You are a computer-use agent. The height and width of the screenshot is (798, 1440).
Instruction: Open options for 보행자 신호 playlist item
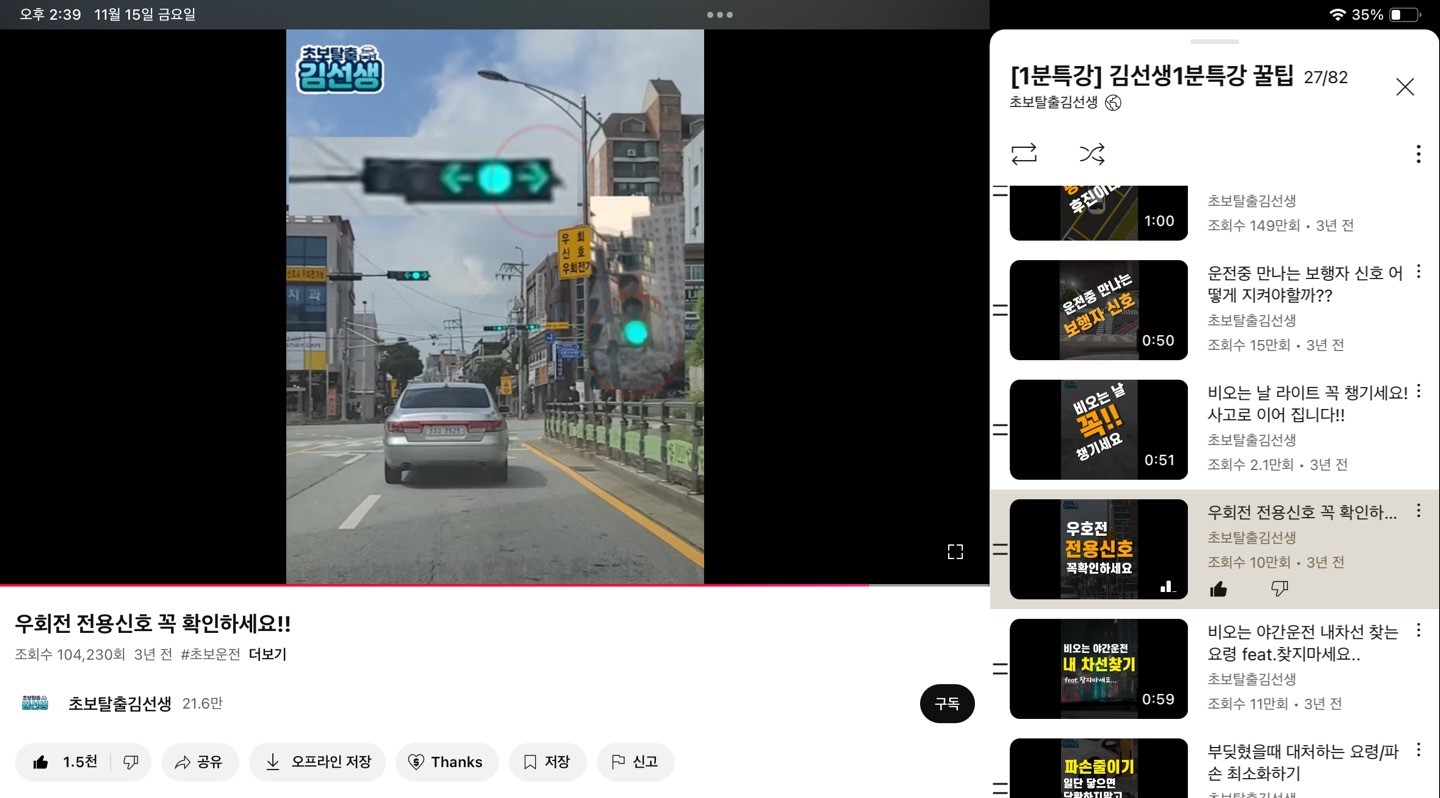tap(1418, 272)
